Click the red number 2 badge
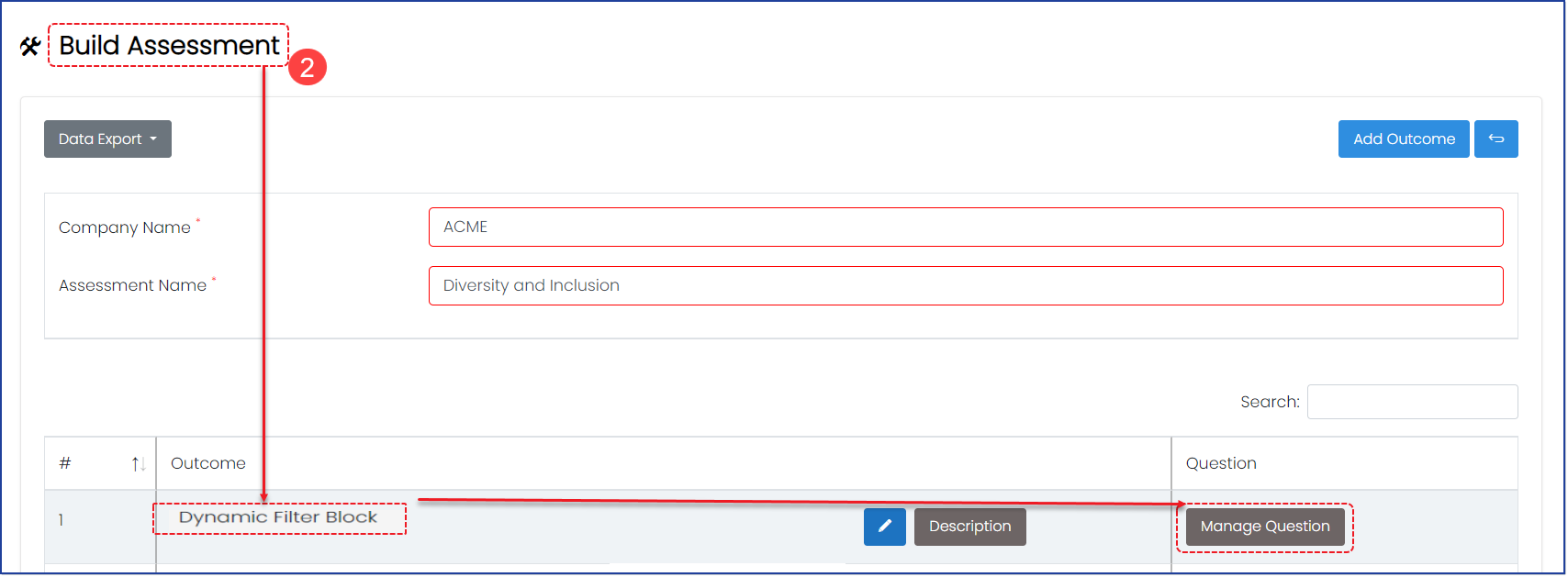 pyautogui.click(x=307, y=67)
